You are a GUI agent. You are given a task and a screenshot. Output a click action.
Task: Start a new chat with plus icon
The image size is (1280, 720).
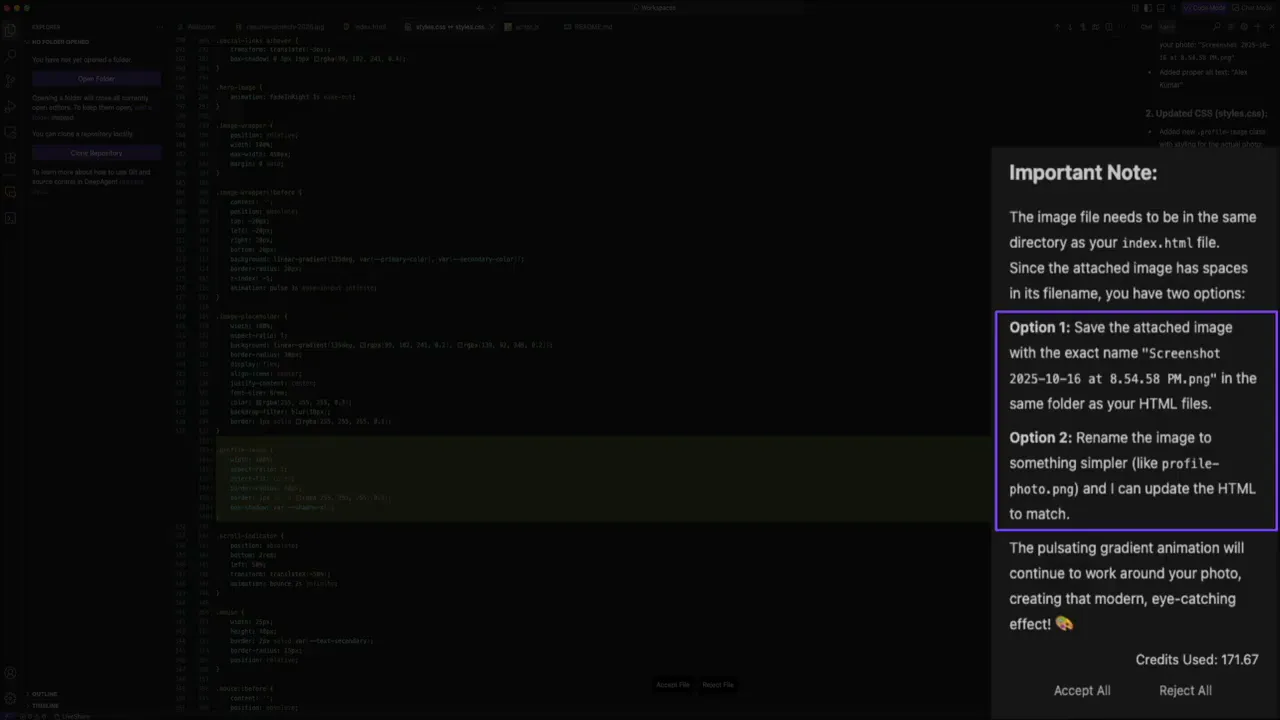point(1257,27)
